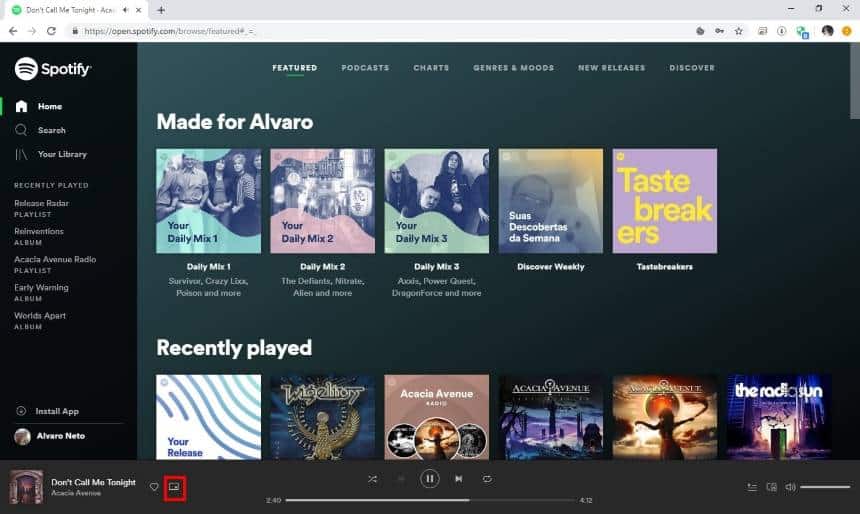Click the Tastebreakers title text
860x514 pixels.
click(665, 267)
